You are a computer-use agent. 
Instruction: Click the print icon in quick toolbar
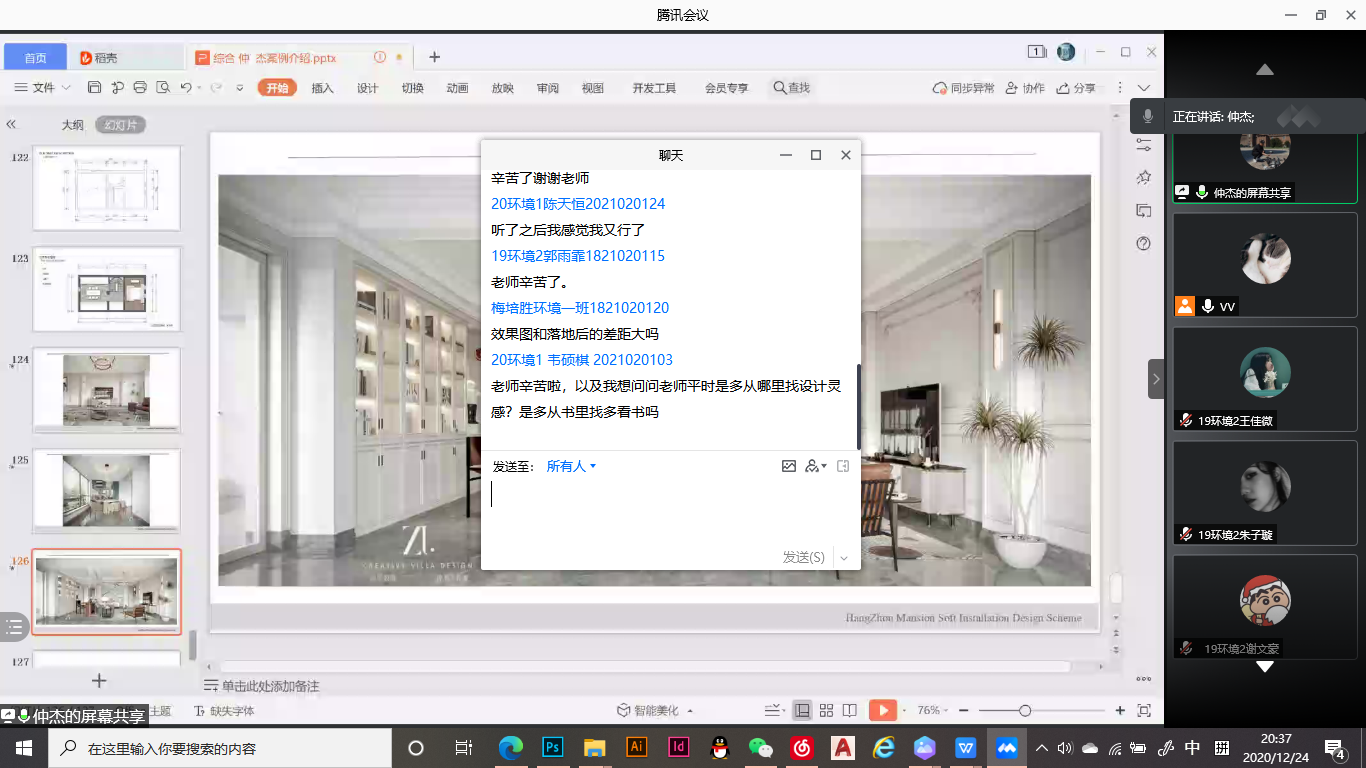coord(140,88)
